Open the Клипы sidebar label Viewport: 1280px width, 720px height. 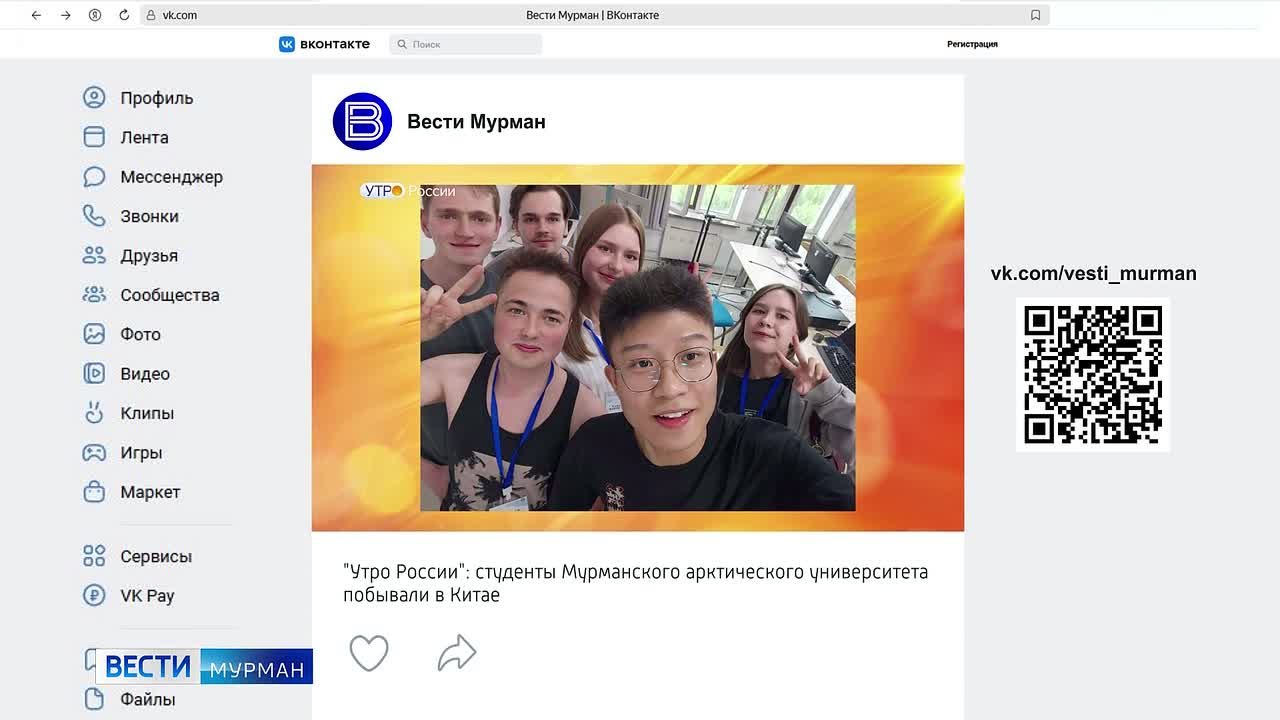pyautogui.click(x=147, y=413)
